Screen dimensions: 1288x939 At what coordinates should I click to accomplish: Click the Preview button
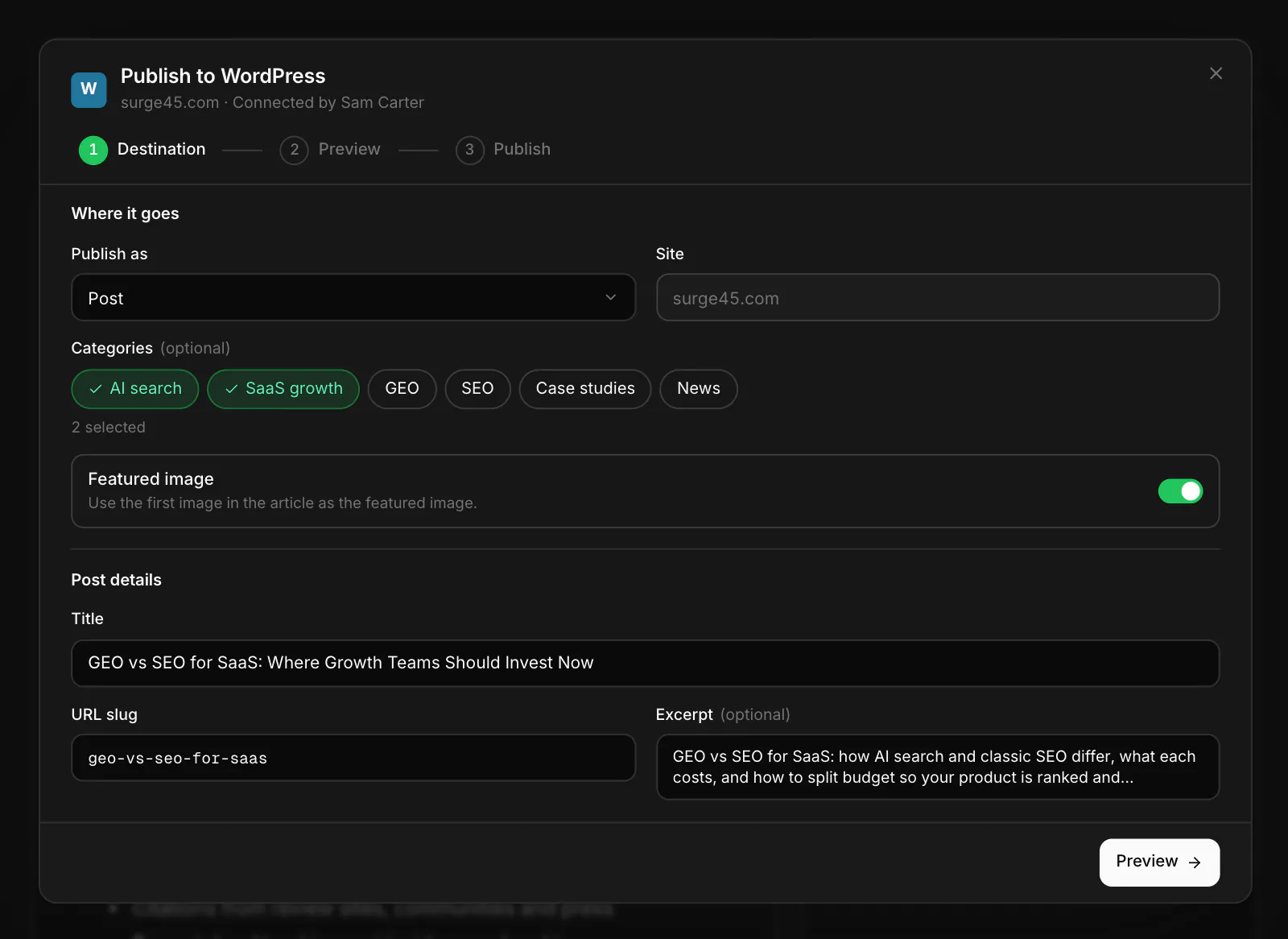(1159, 862)
